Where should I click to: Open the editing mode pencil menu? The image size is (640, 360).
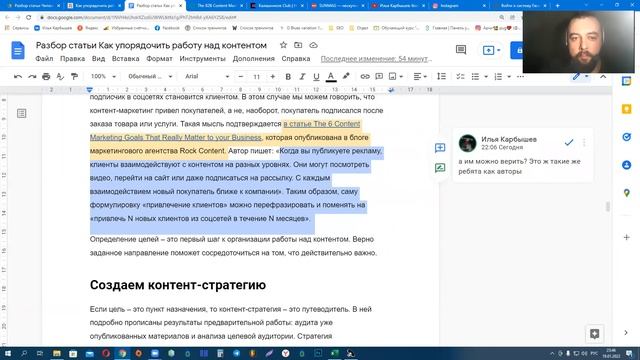(x=580, y=76)
